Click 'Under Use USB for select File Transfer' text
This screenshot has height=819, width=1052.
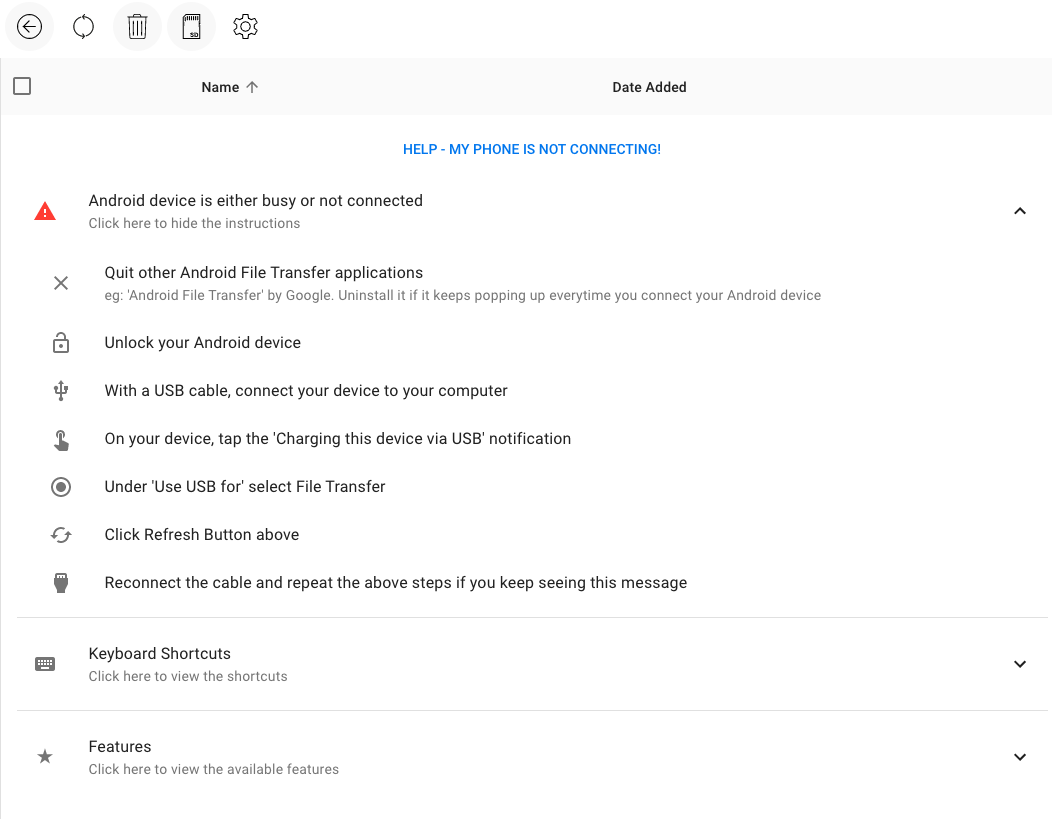pyautogui.click(x=245, y=486)
